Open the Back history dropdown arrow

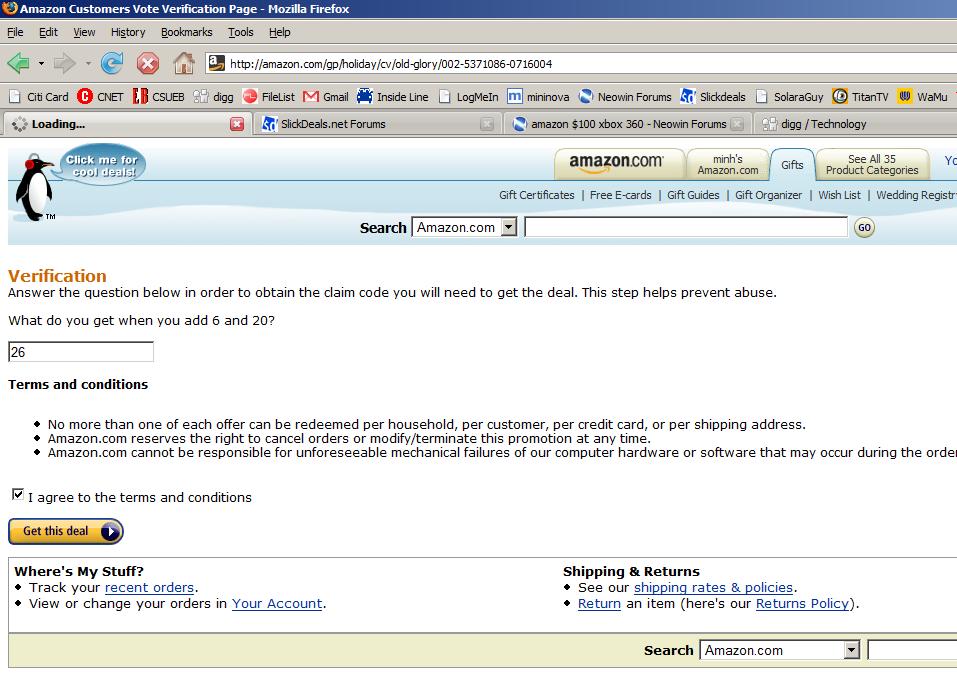(x=41, y=63)
